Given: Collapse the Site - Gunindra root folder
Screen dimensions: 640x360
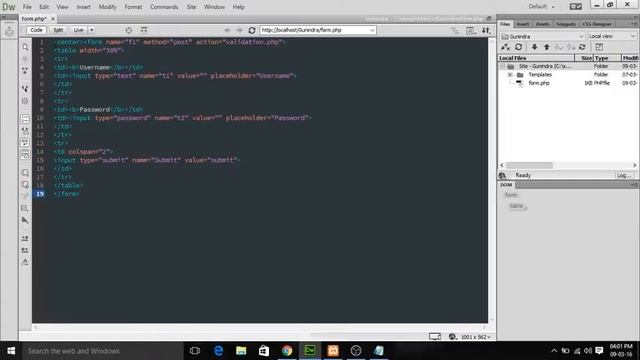Looking at the screenshot, I should click(x=503, y=66).
